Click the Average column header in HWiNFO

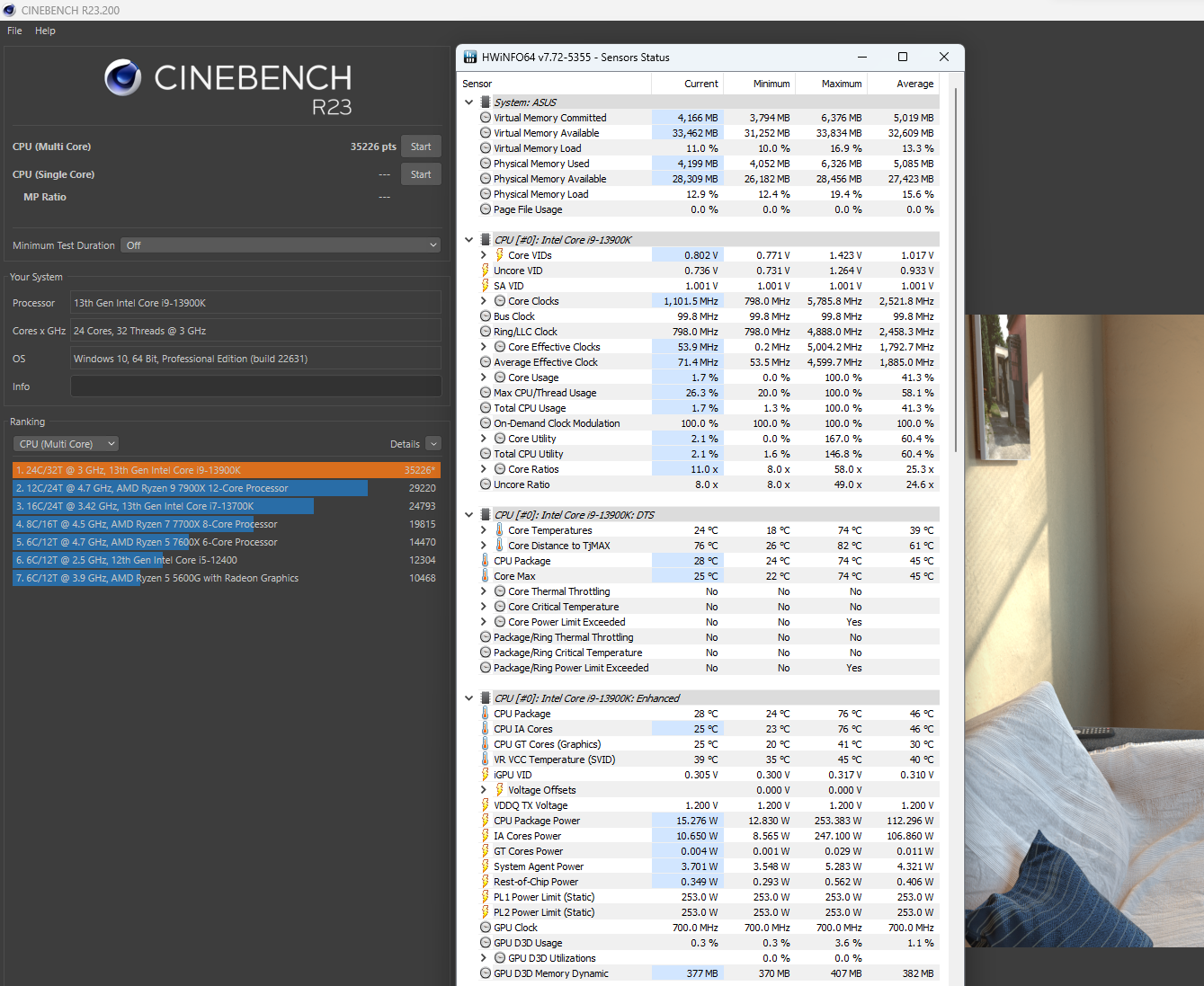pos(904,84)
